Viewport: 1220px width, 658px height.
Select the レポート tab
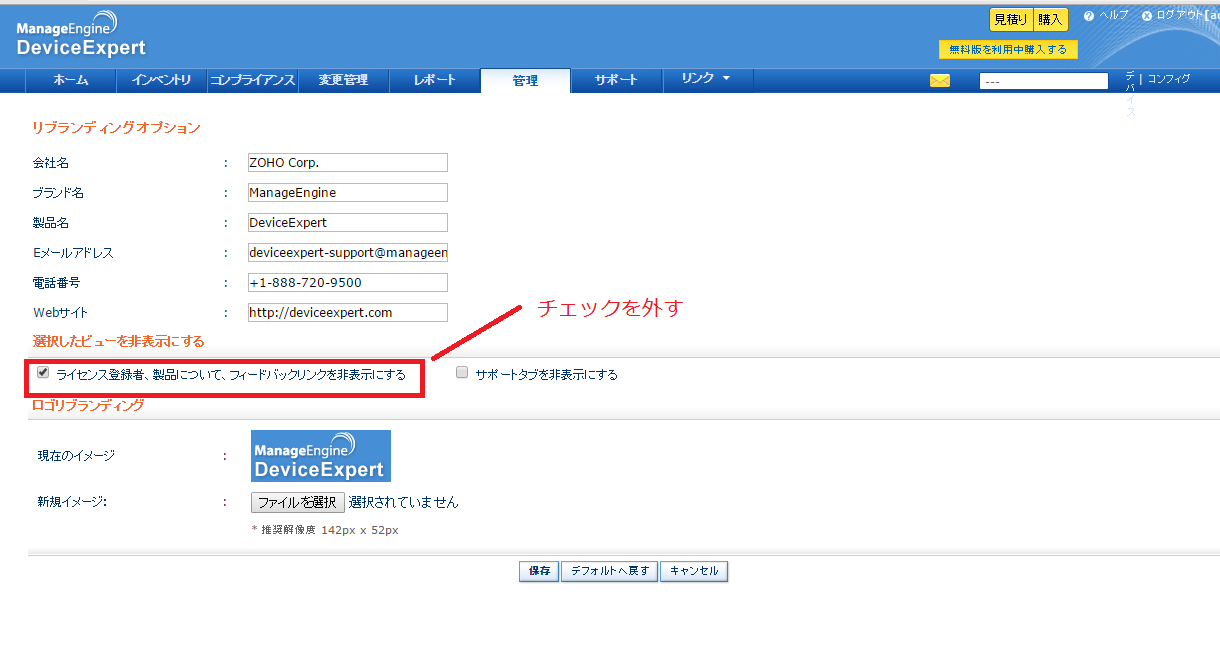[x=434, y=80]
